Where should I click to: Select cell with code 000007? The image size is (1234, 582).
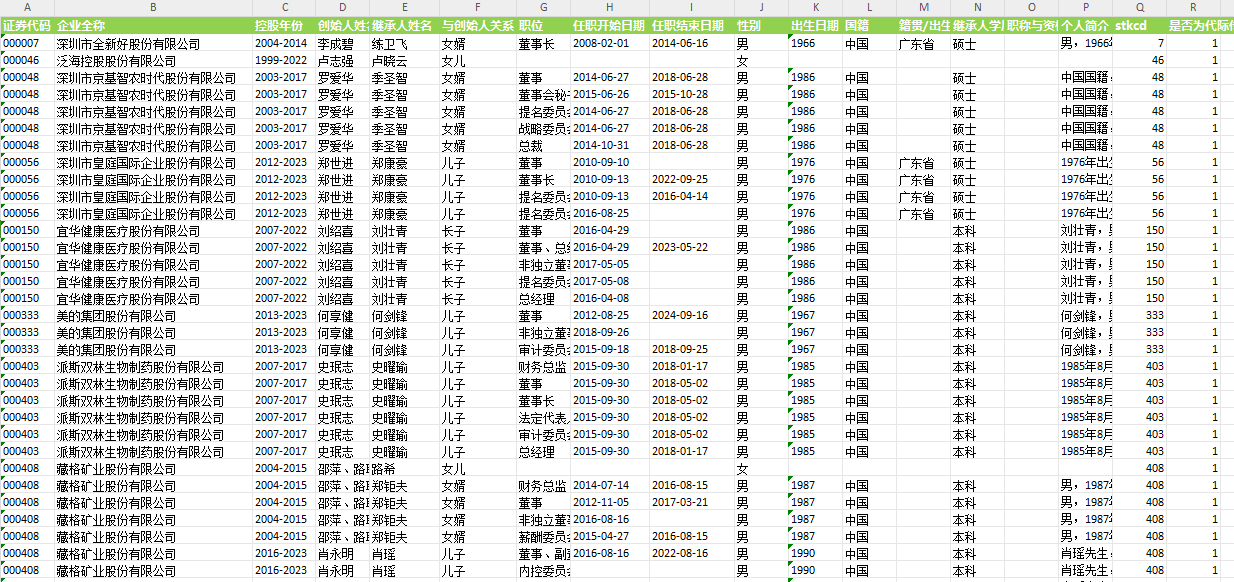(x=27, y=44)
